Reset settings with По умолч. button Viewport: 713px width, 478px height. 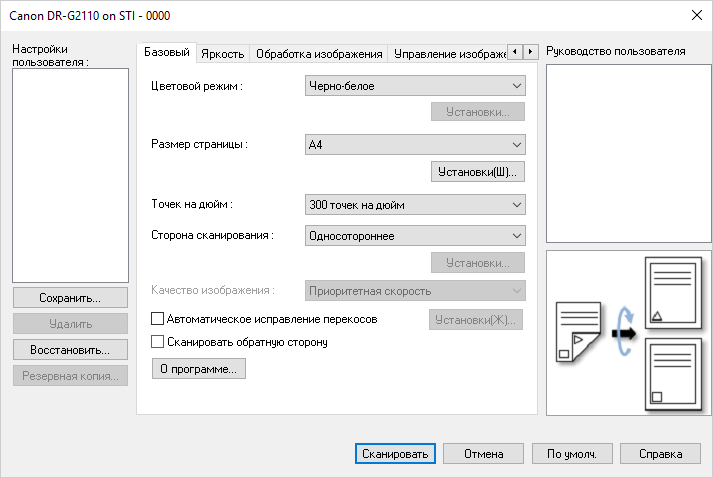[x=572, y=453]
